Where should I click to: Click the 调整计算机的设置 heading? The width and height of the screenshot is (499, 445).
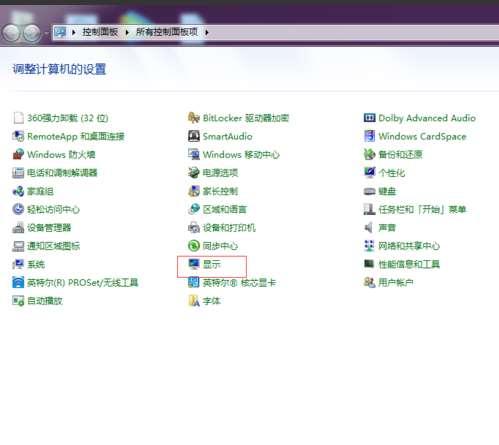pyautogui.click(x=59, y=69)
